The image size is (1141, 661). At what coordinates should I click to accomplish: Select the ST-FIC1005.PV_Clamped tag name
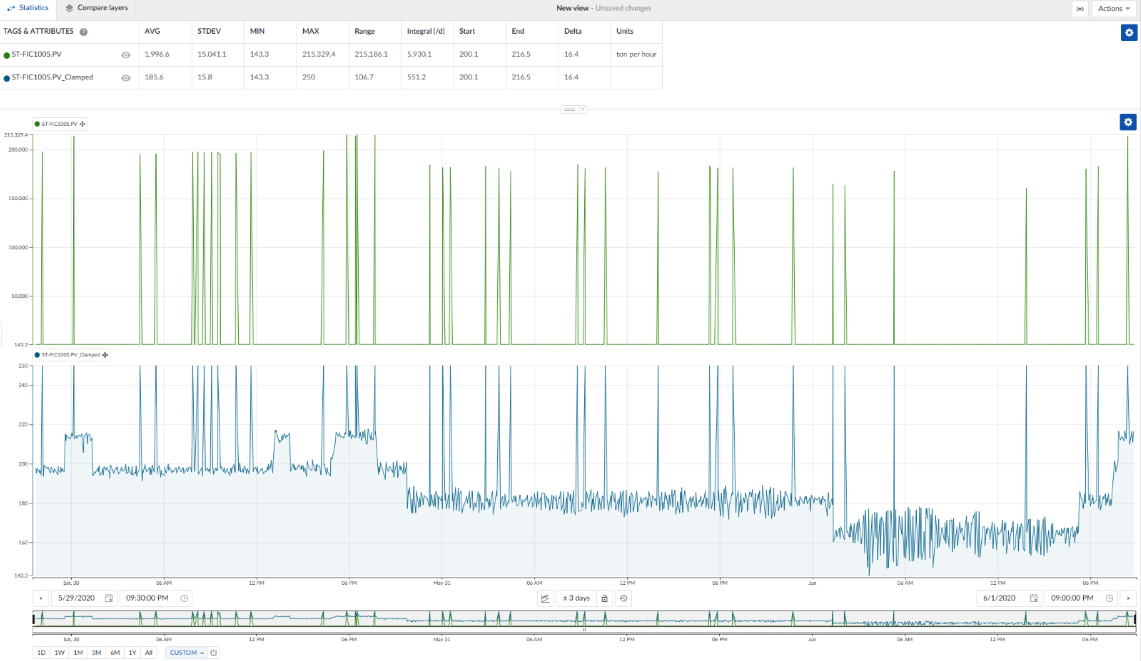52,77
